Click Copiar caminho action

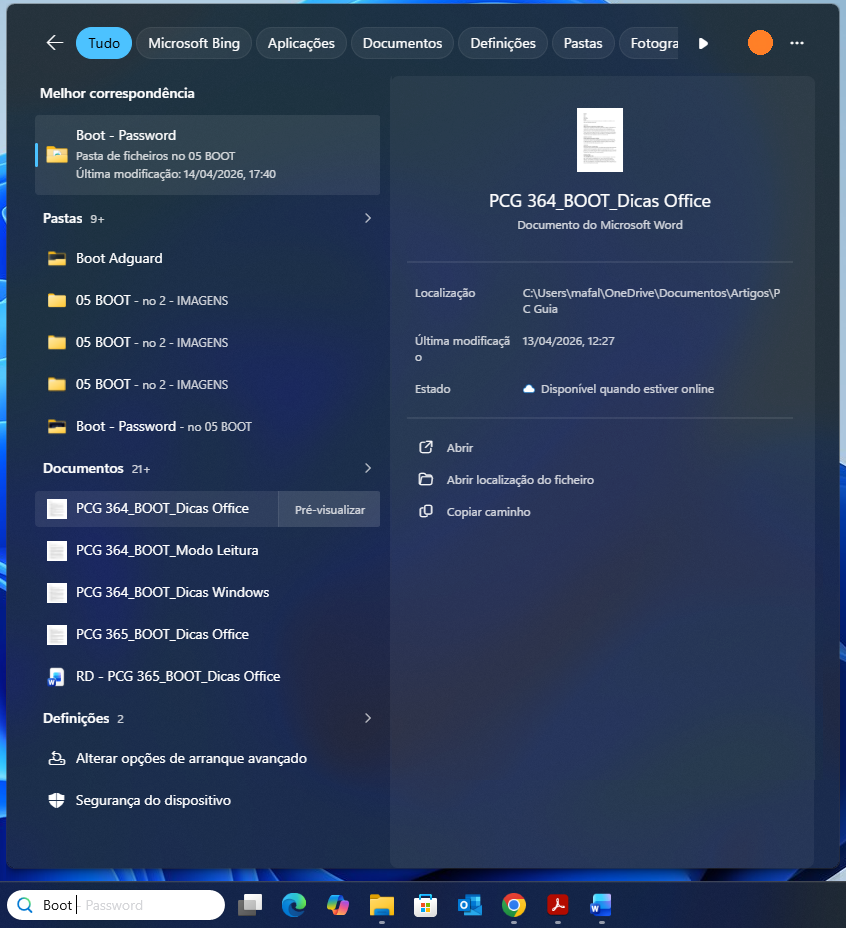(488, 512)
